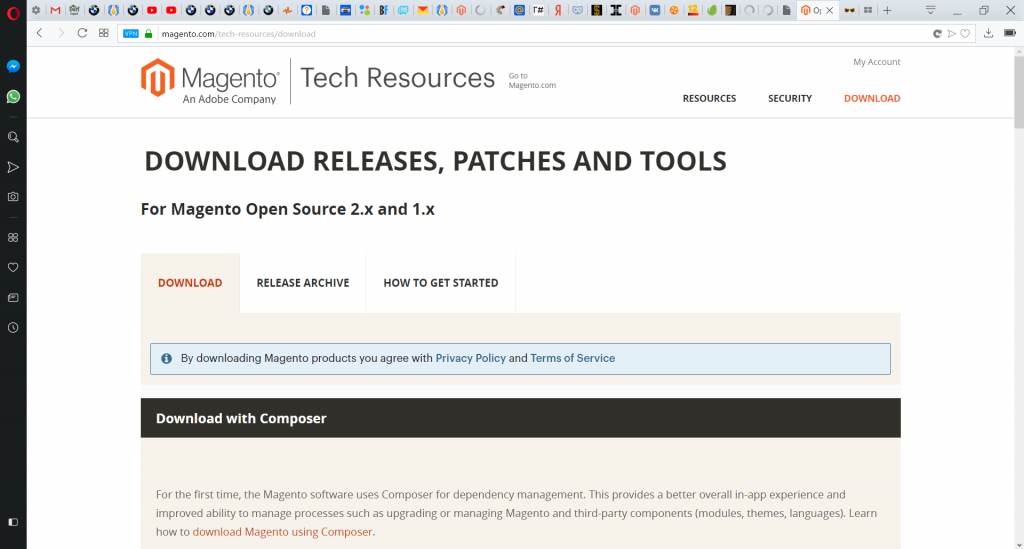This screenshot has width=1024, height=549.
Task: Click the Magento logo
Action: pos(210,82)
